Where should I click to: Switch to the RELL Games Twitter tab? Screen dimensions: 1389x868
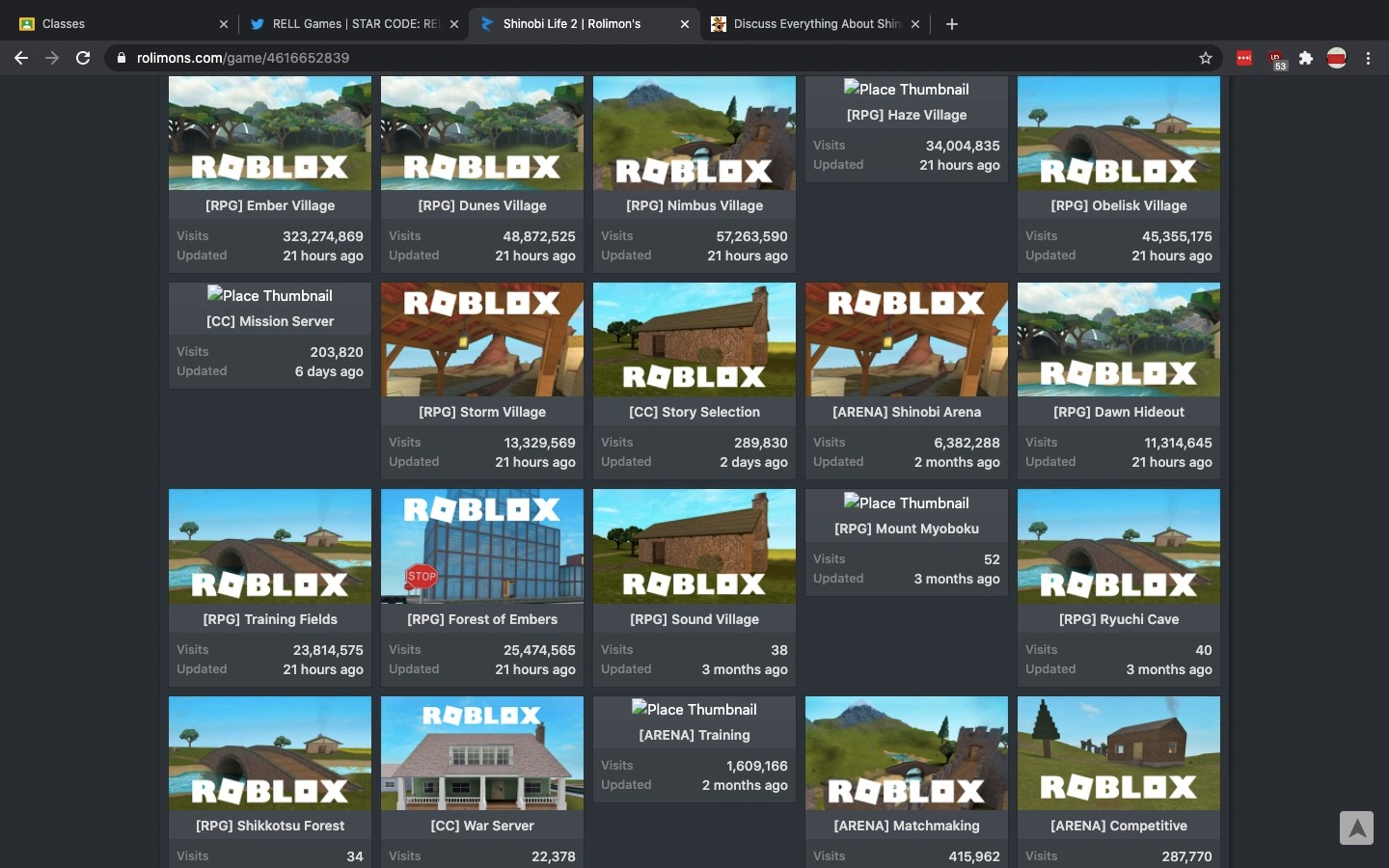(353, 24)
